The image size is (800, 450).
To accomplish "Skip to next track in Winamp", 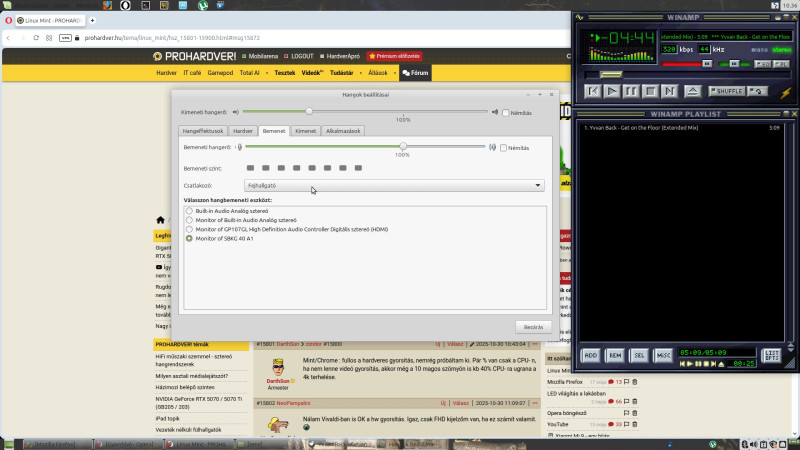I will tap(669, 91).
